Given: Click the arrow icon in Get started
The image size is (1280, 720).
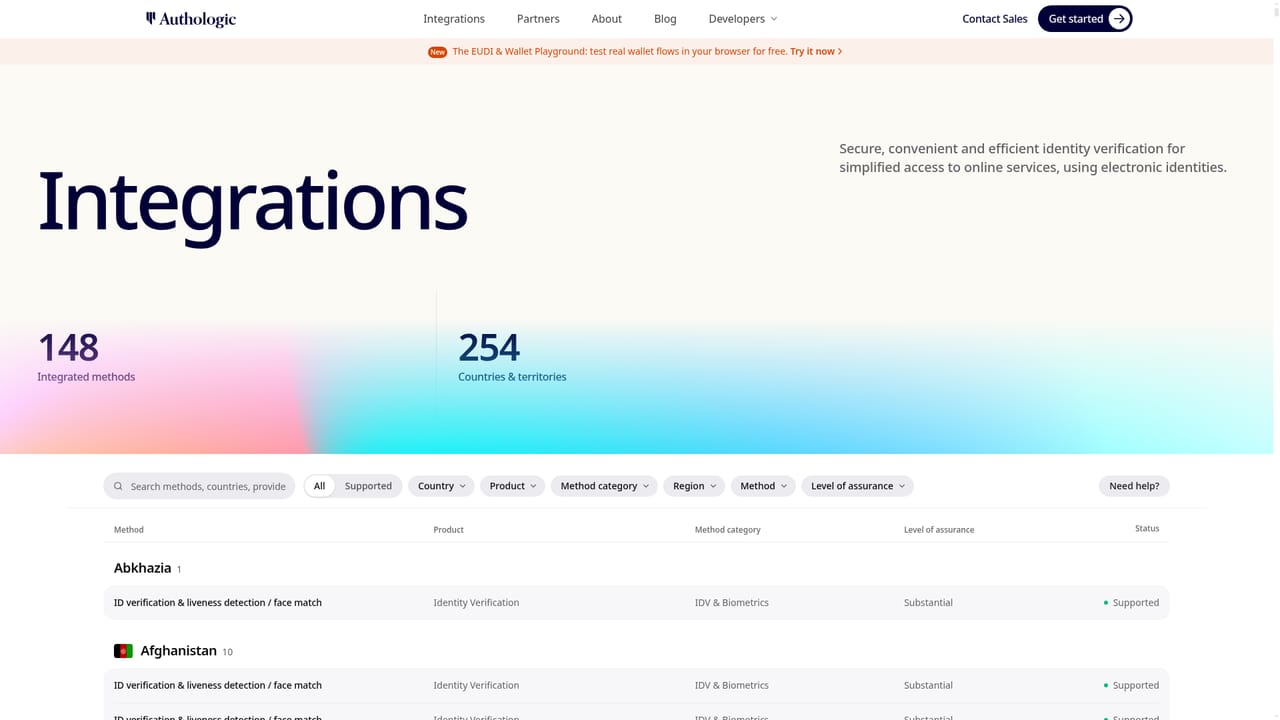Looking at the screenshot, I should pyautogui.click(x=1119, y=19).
